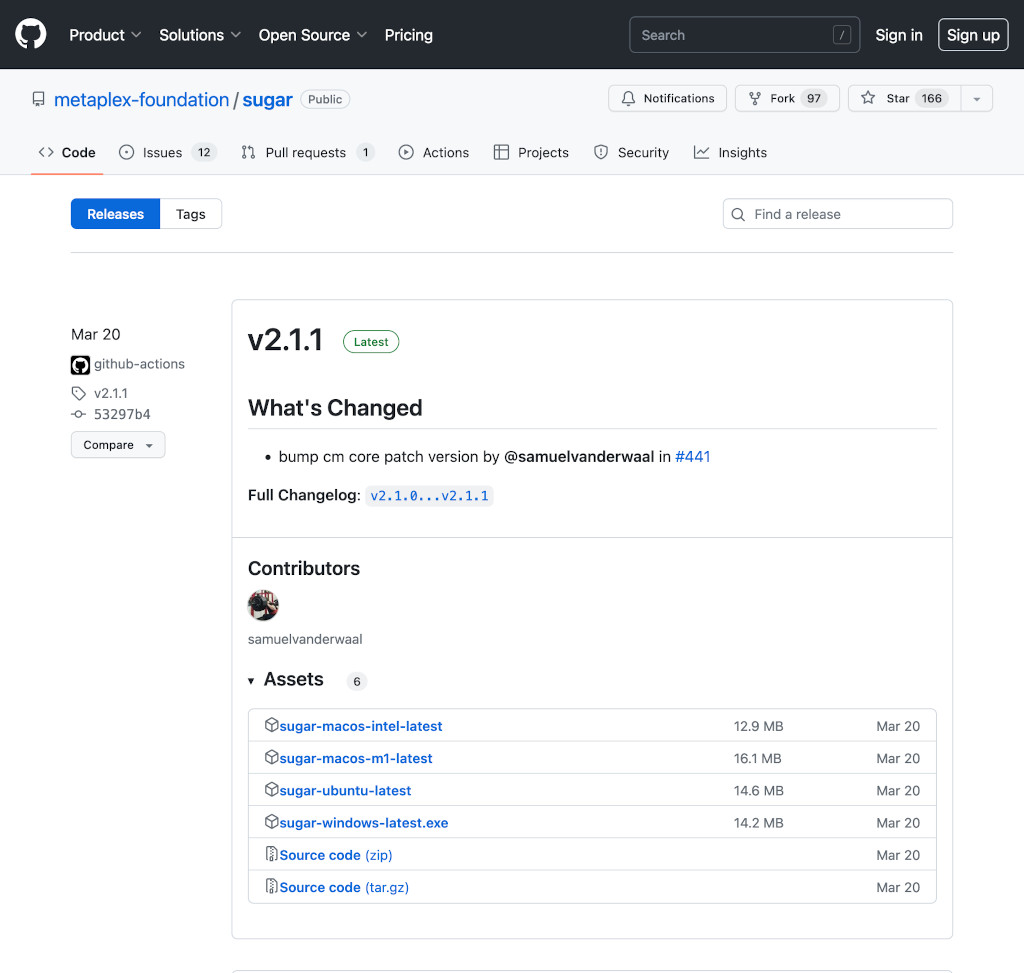Open the Pull requests tab
This screenshot has width=1024, height=973.
308,152
